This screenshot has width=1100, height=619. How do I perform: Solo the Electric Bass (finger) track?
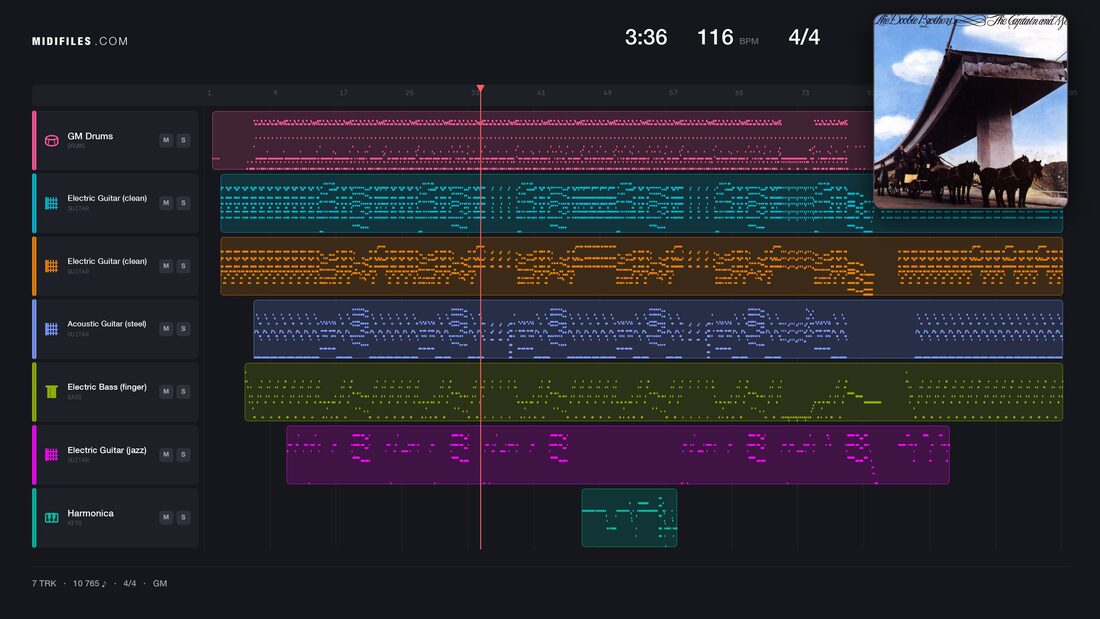183,392
